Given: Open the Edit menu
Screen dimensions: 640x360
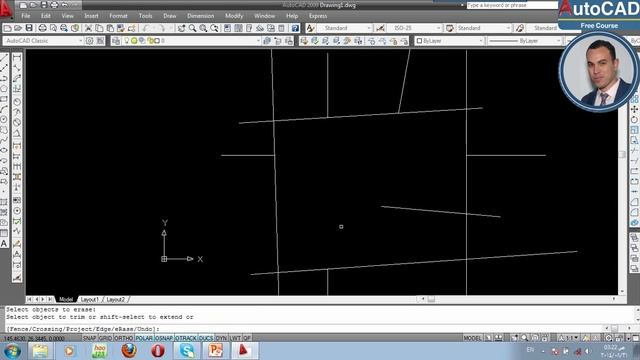Looking at the screenshot, I should (x=46, y=16).
